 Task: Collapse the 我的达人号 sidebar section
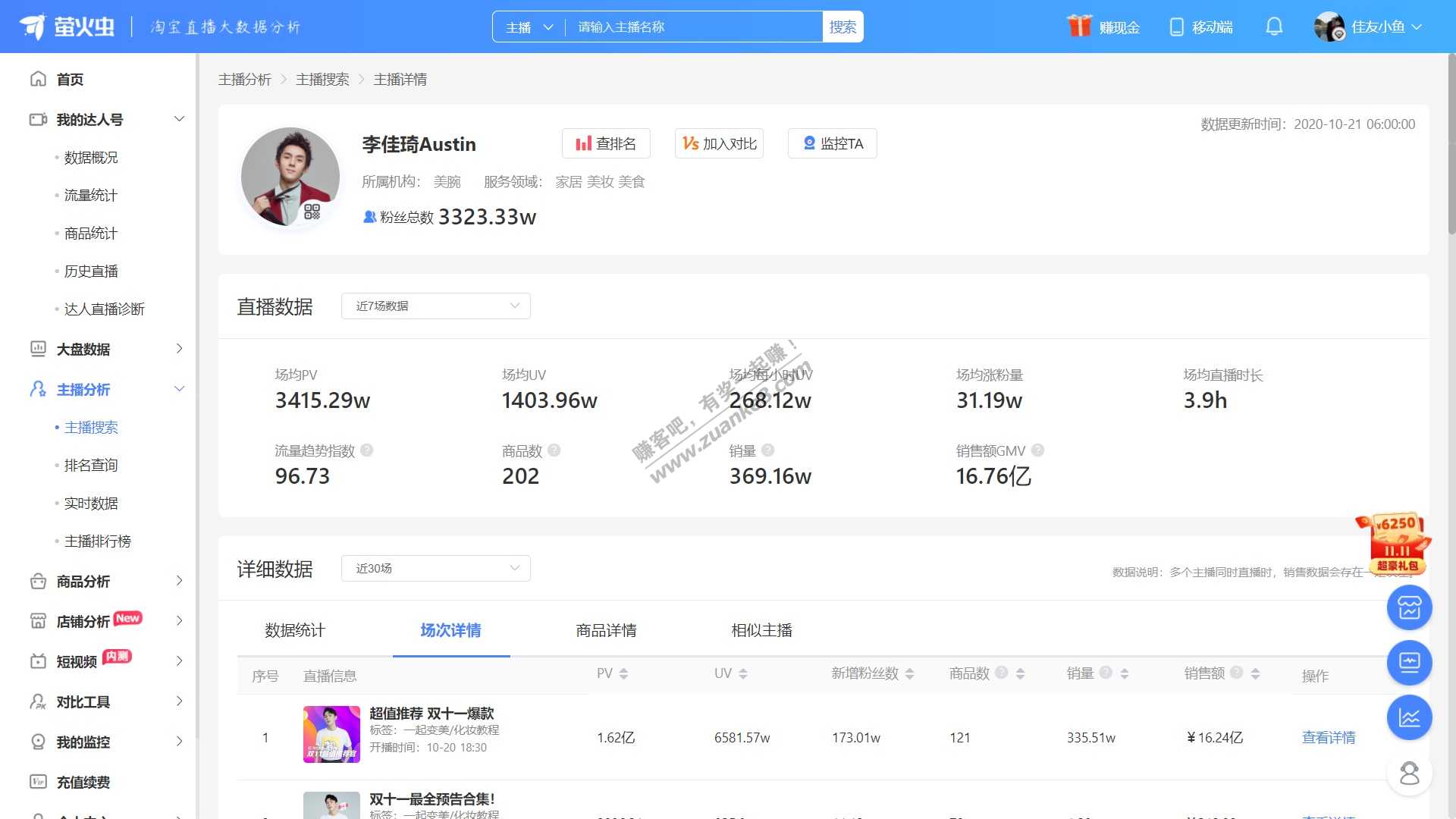(179, 119)
